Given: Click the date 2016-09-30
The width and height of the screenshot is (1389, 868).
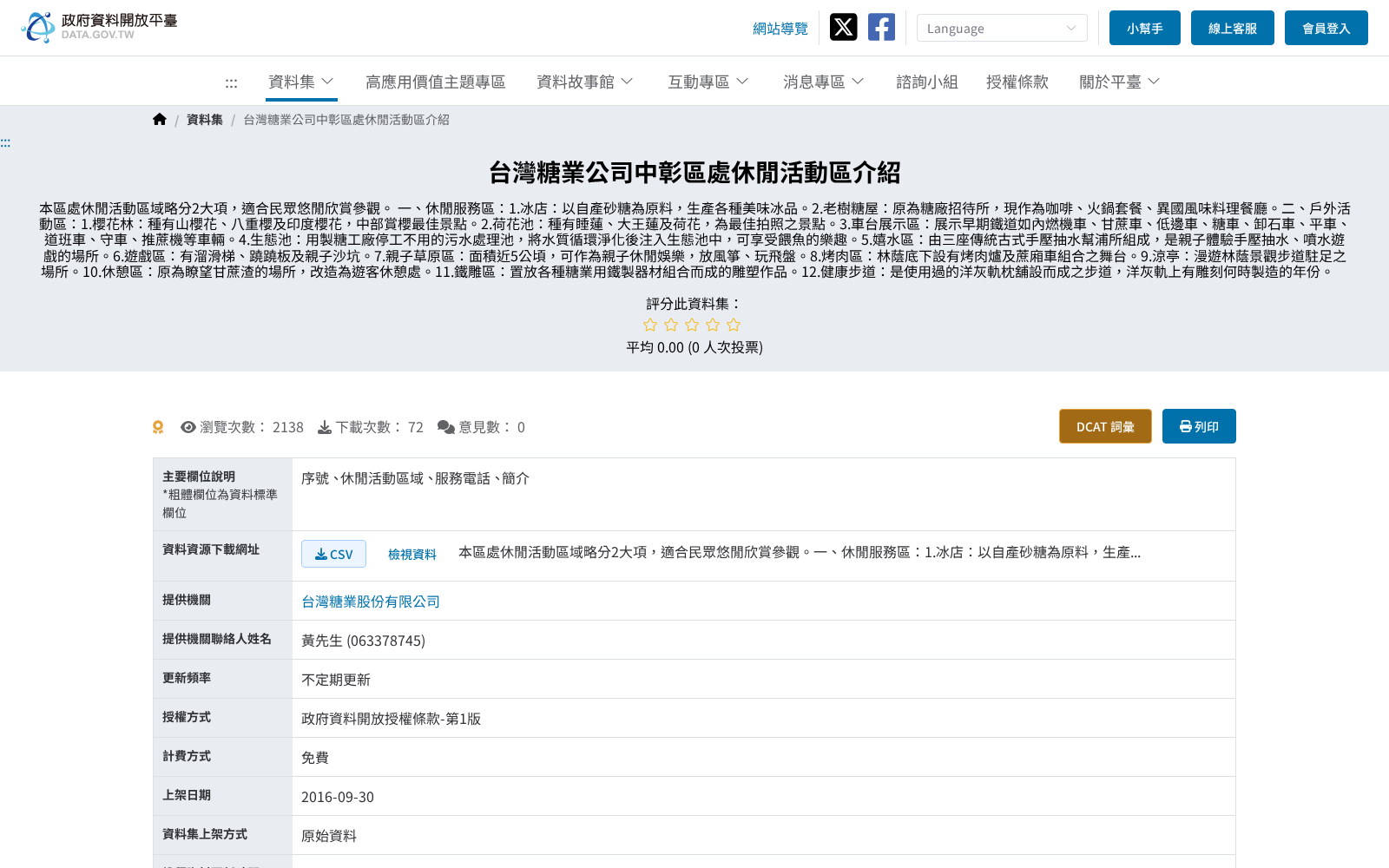Looking at the screenshot, I should point(338,797).
